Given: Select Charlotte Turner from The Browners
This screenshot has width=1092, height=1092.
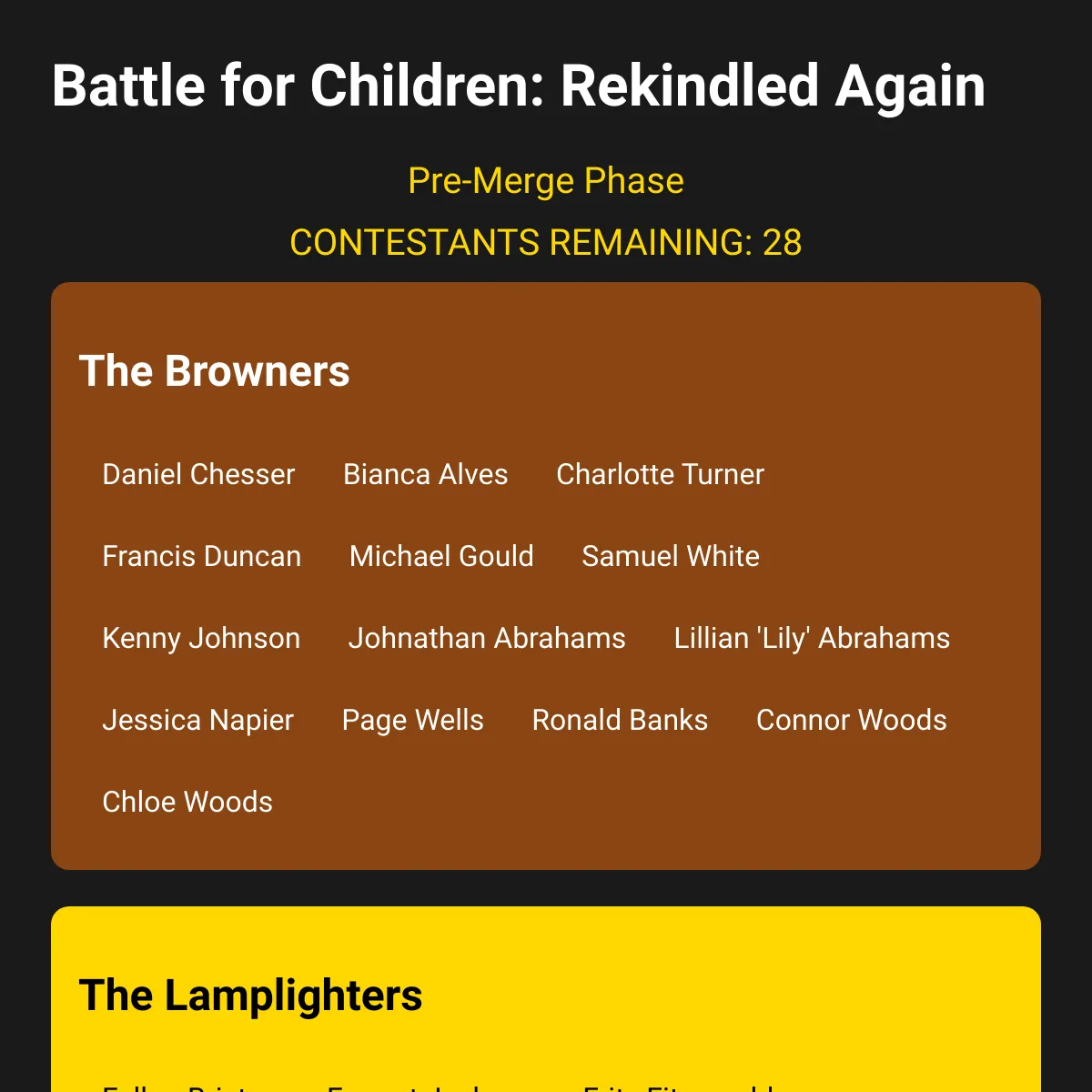Looking at the screenshot, I should 660,474.
